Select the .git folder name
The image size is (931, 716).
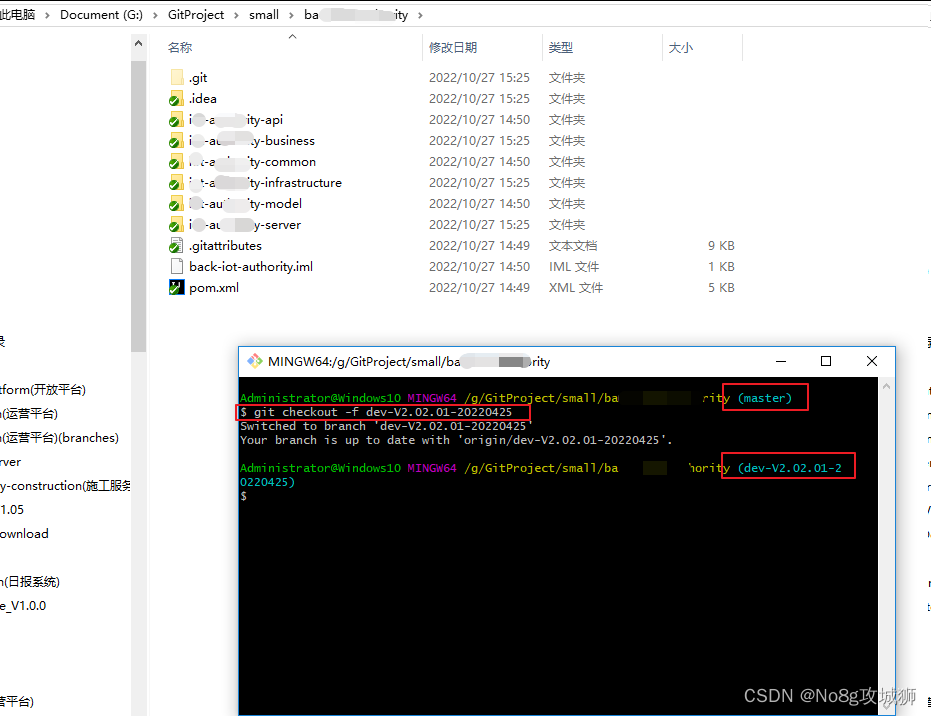pyautogui.click(x=198, y=77)
